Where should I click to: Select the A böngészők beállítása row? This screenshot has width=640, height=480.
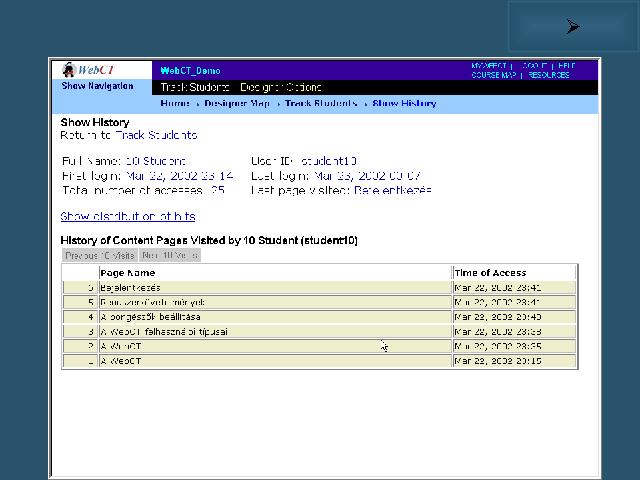(320, 317)
